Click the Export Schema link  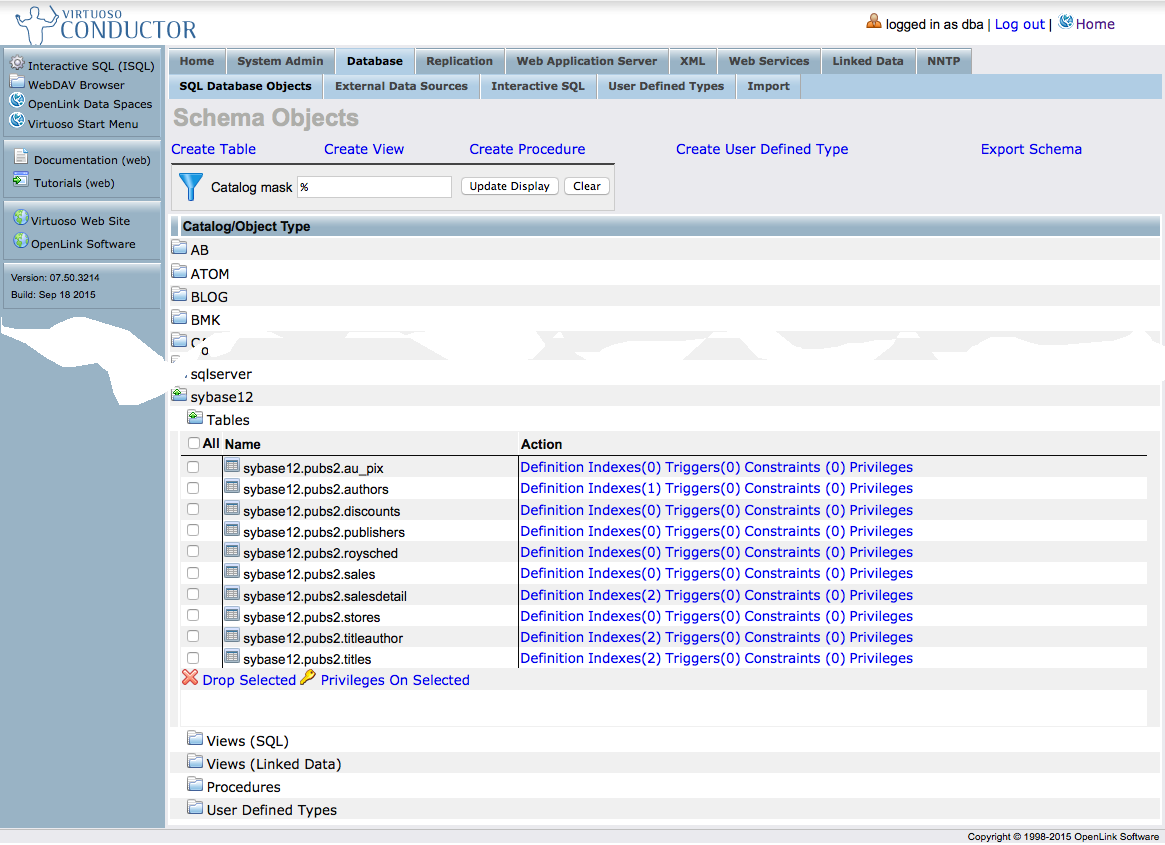coord(1031,149)
